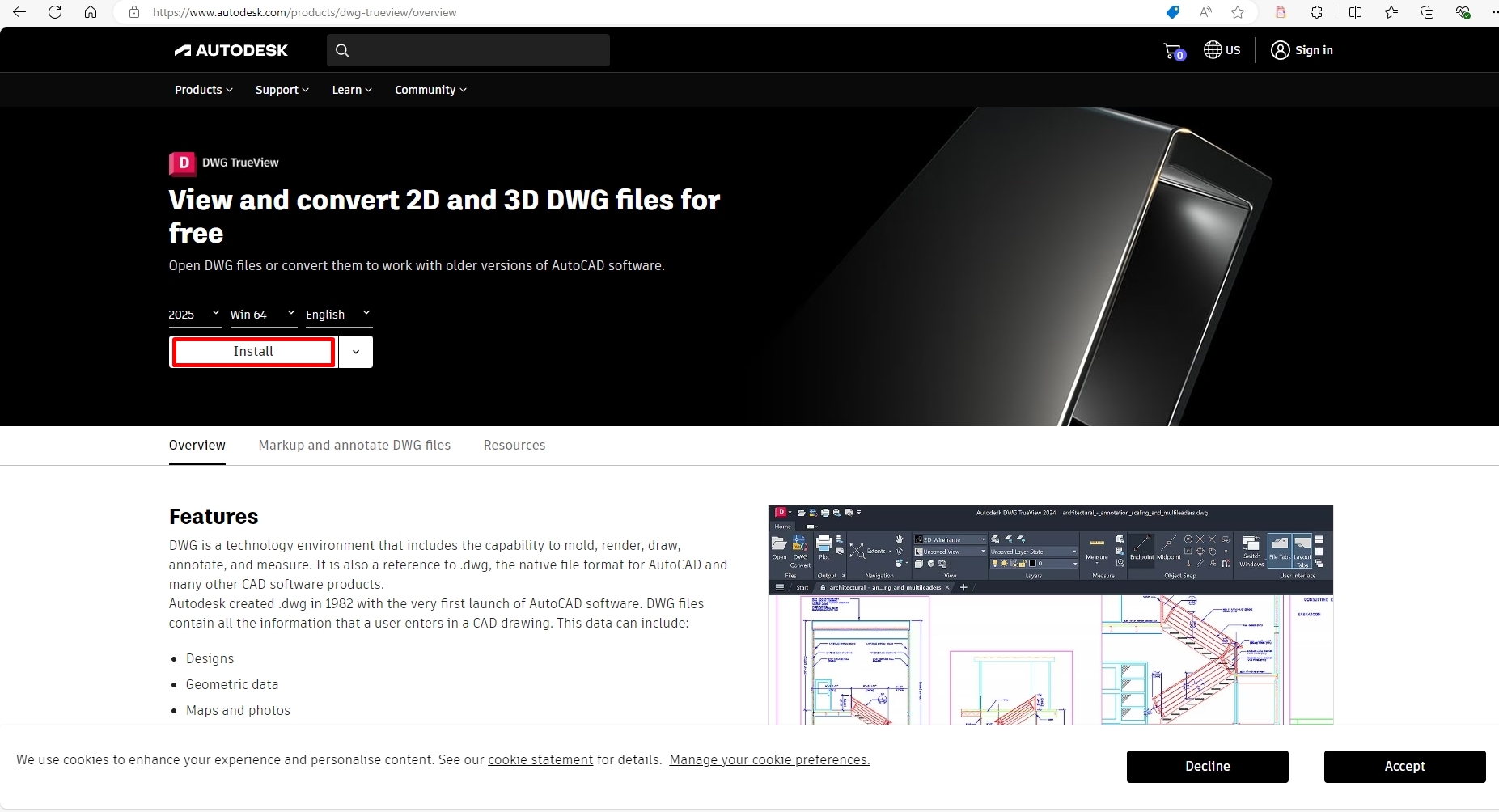The width and height of the screenshot is (1499, 812).
Task: Click the 'Maps and photos' bullet item
Action: coord(238,710)
